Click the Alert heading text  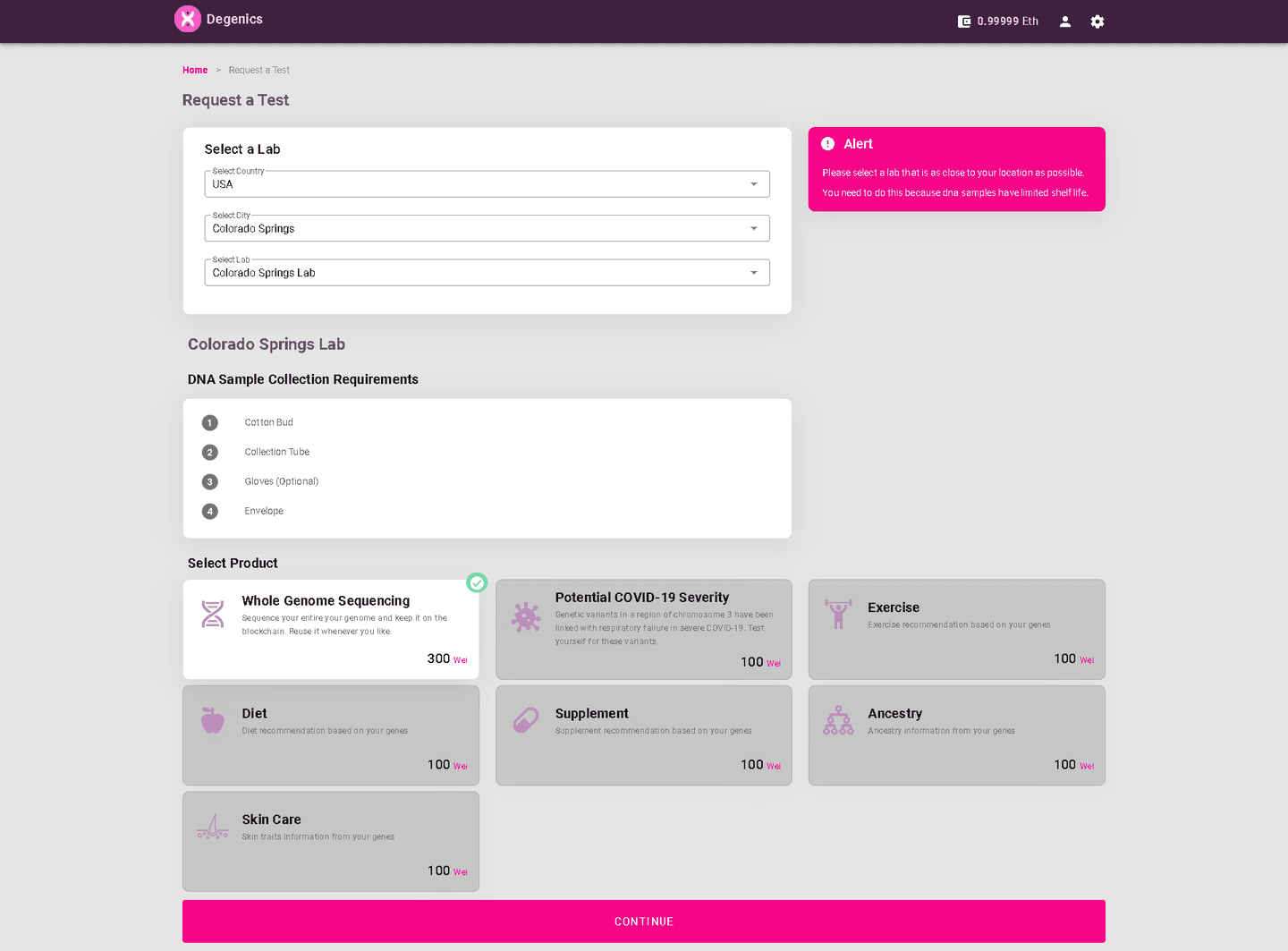pos(858,144)
